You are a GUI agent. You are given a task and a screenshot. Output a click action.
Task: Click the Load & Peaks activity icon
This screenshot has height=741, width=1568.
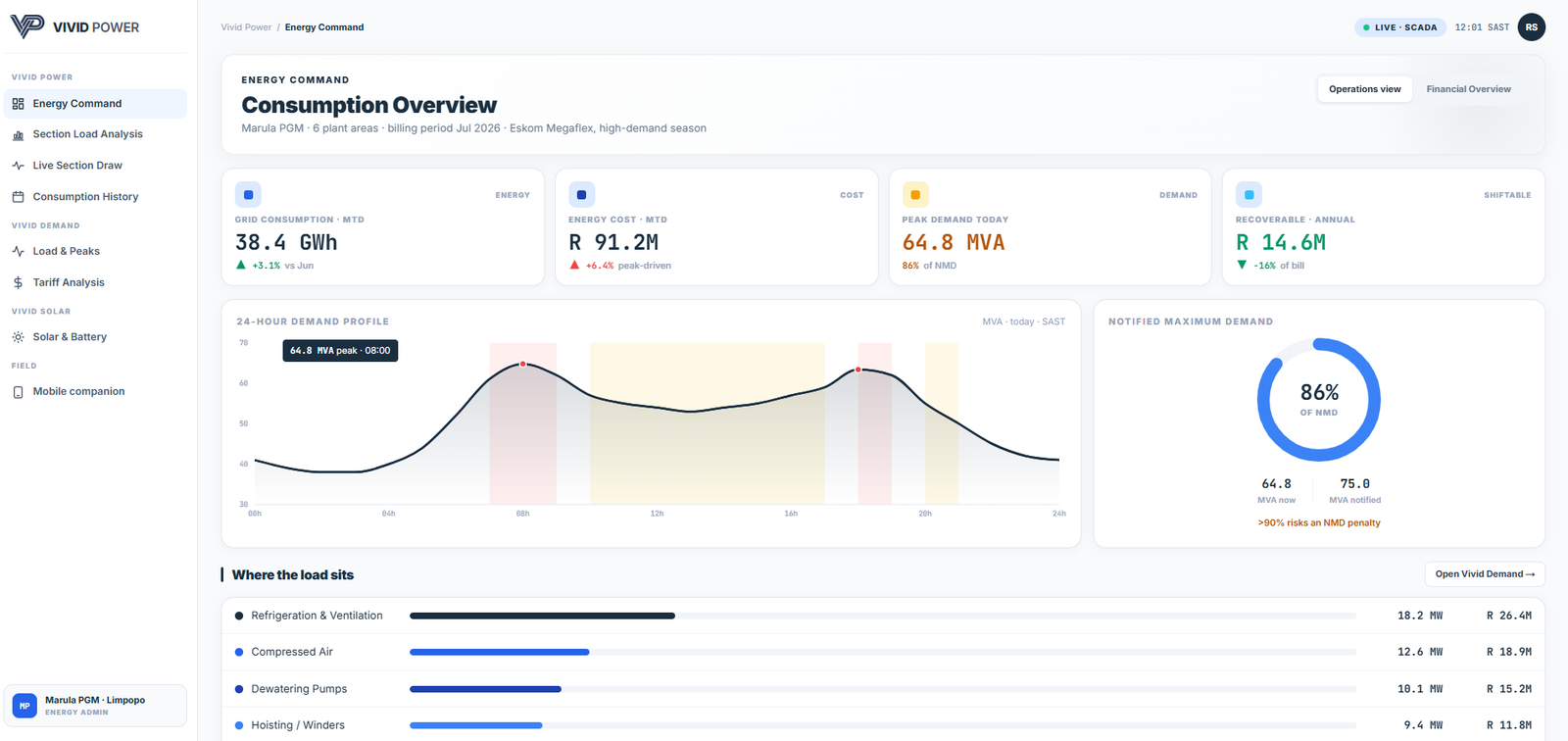[x=18, y=252]
